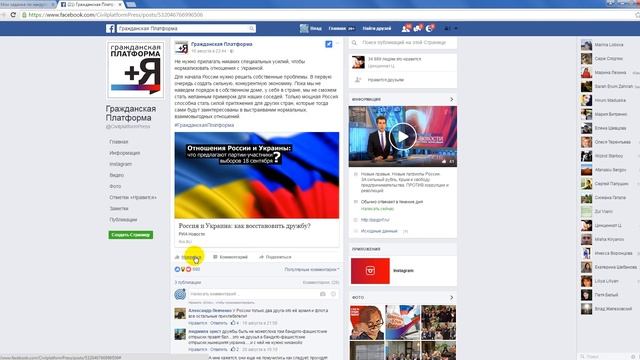The image size is (640, 360).
Task: Click the browser address bar
Action: point(327,15)
